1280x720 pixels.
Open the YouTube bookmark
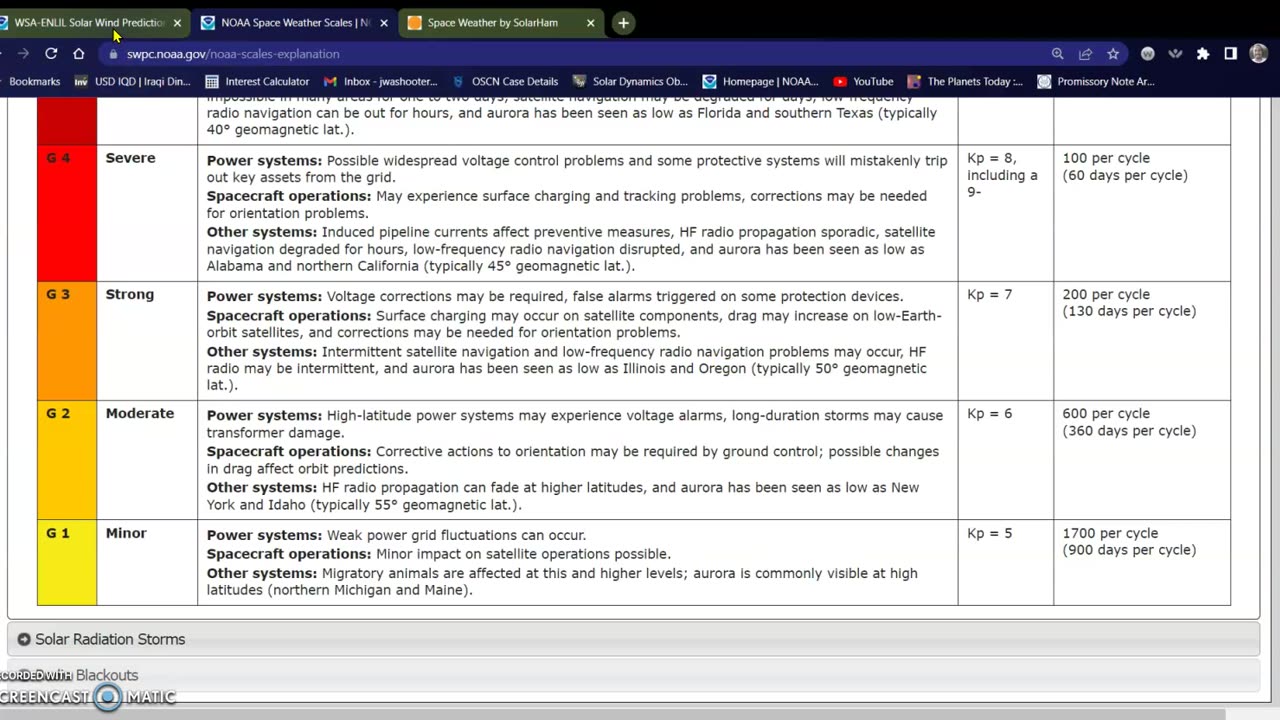point(863,82)
